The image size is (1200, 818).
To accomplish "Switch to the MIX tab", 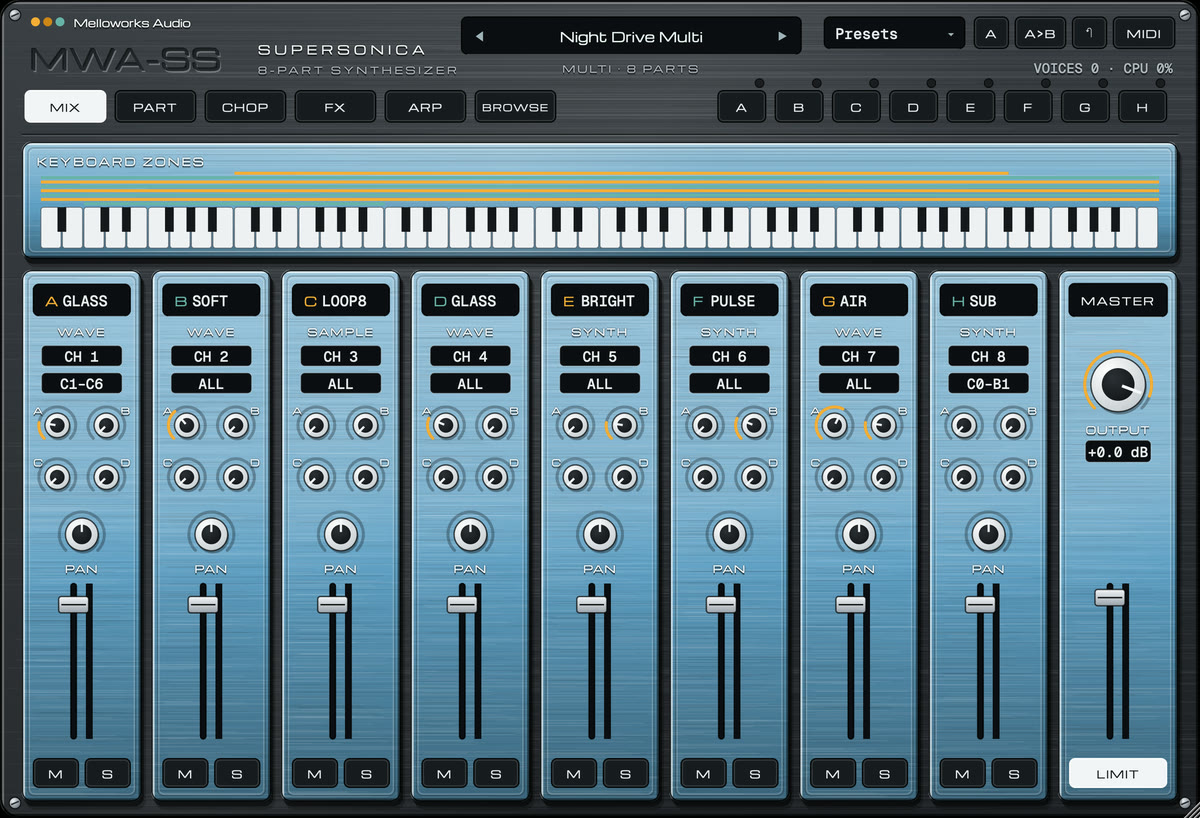I will [65, 107].
